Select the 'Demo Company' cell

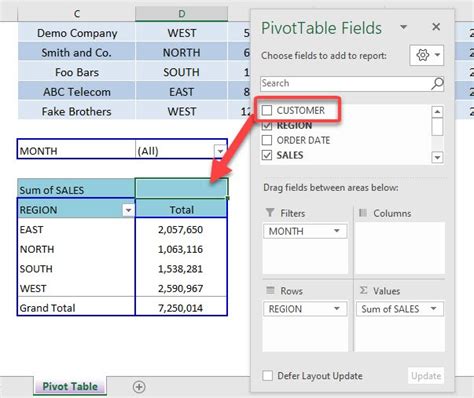(77, 33)
